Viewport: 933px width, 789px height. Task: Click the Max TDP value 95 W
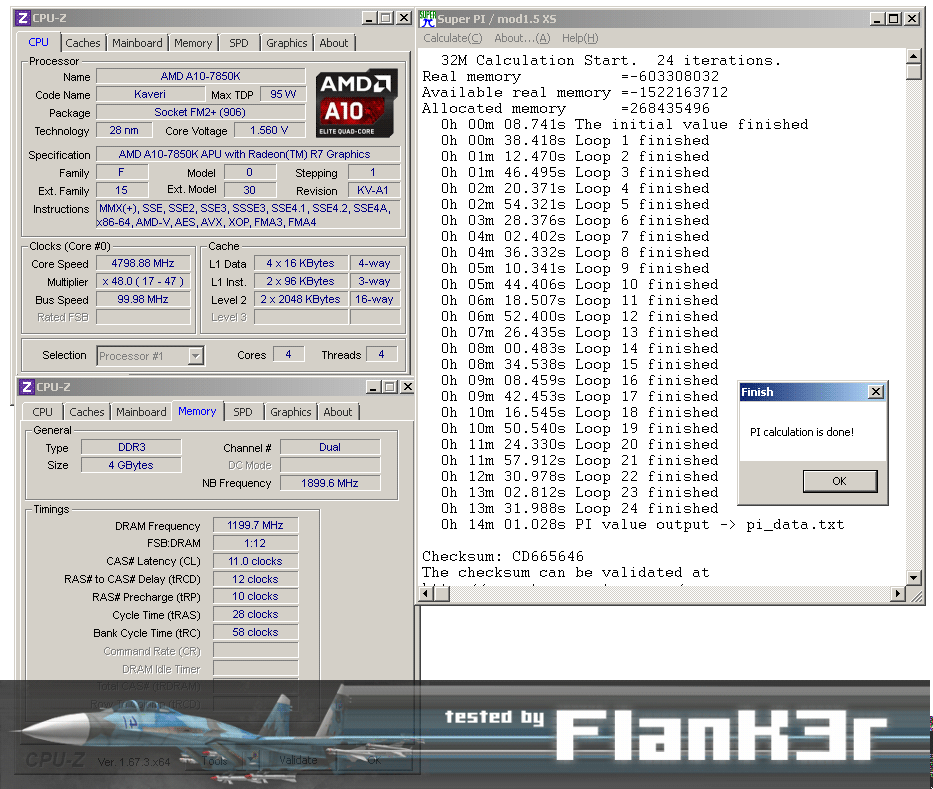coord(283,94)
